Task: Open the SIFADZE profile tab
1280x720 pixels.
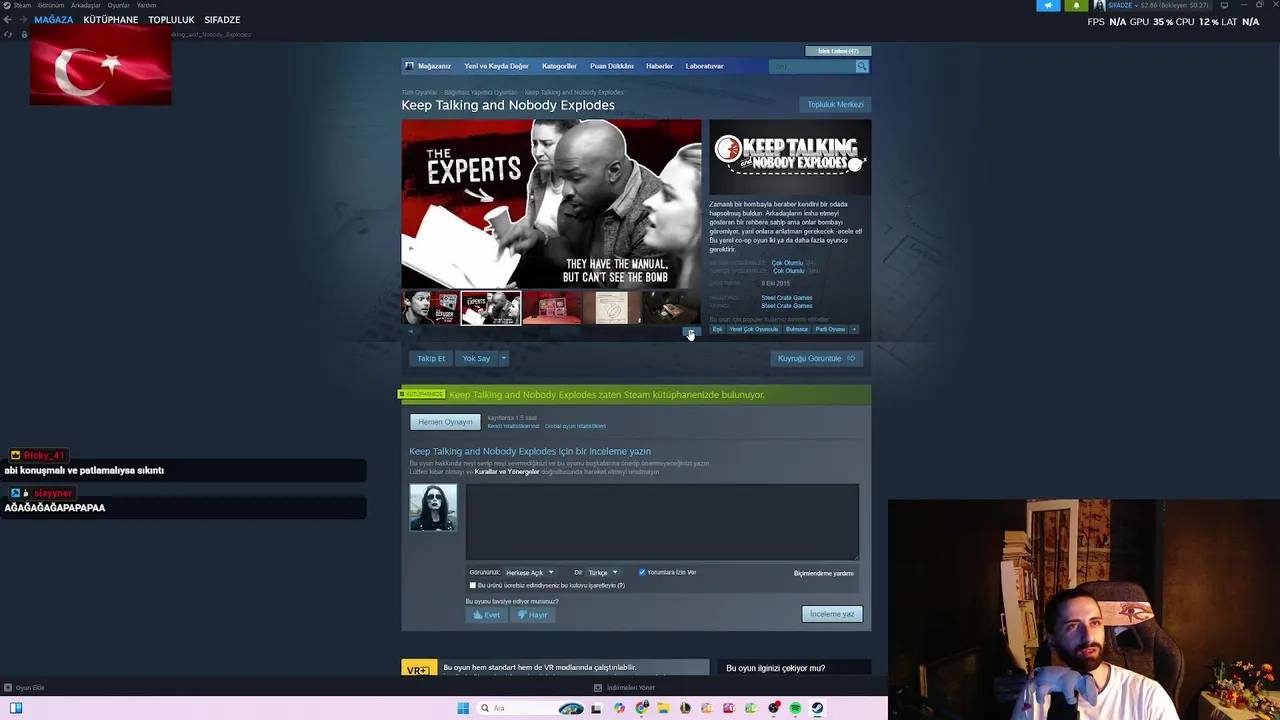Action: [222, 20]
